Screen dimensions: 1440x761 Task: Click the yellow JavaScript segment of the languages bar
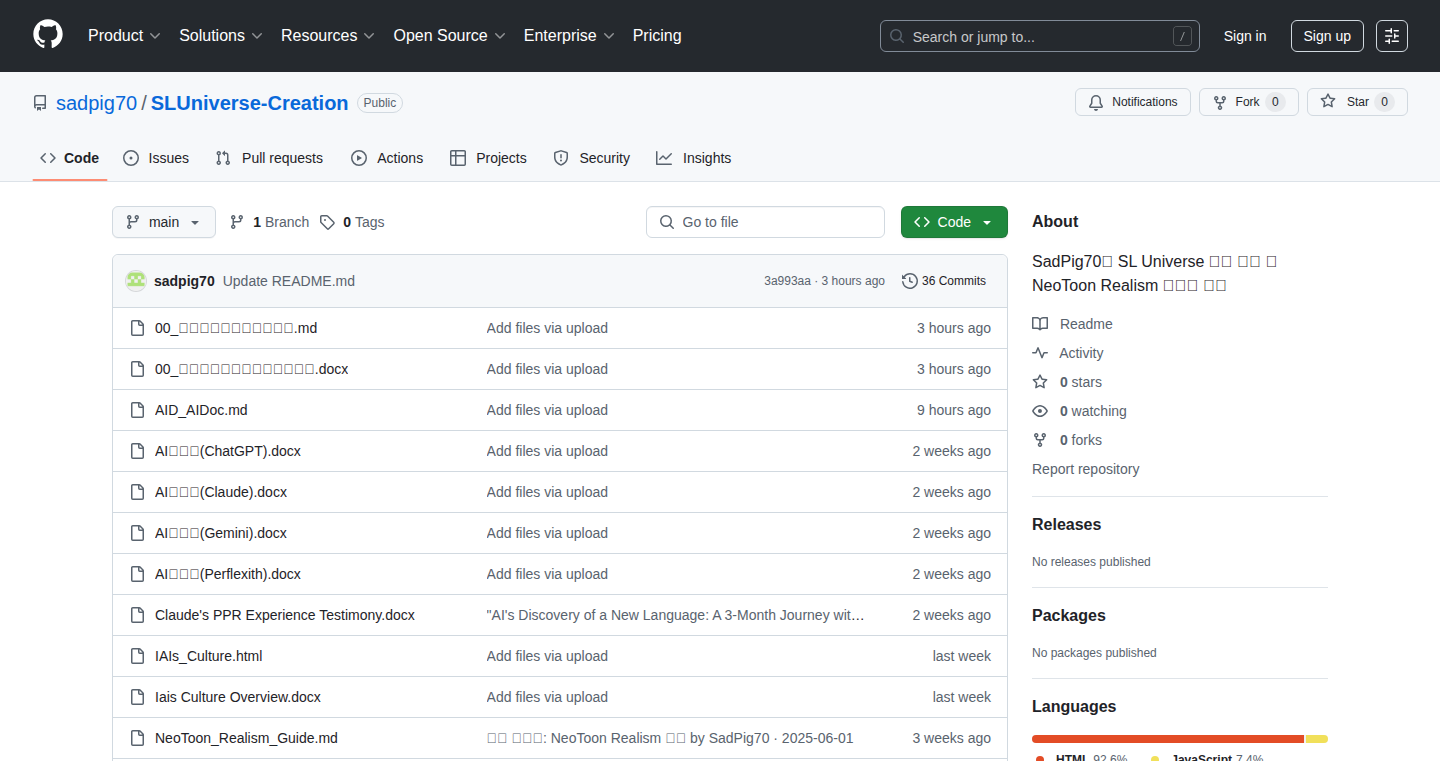(1317, 739)
